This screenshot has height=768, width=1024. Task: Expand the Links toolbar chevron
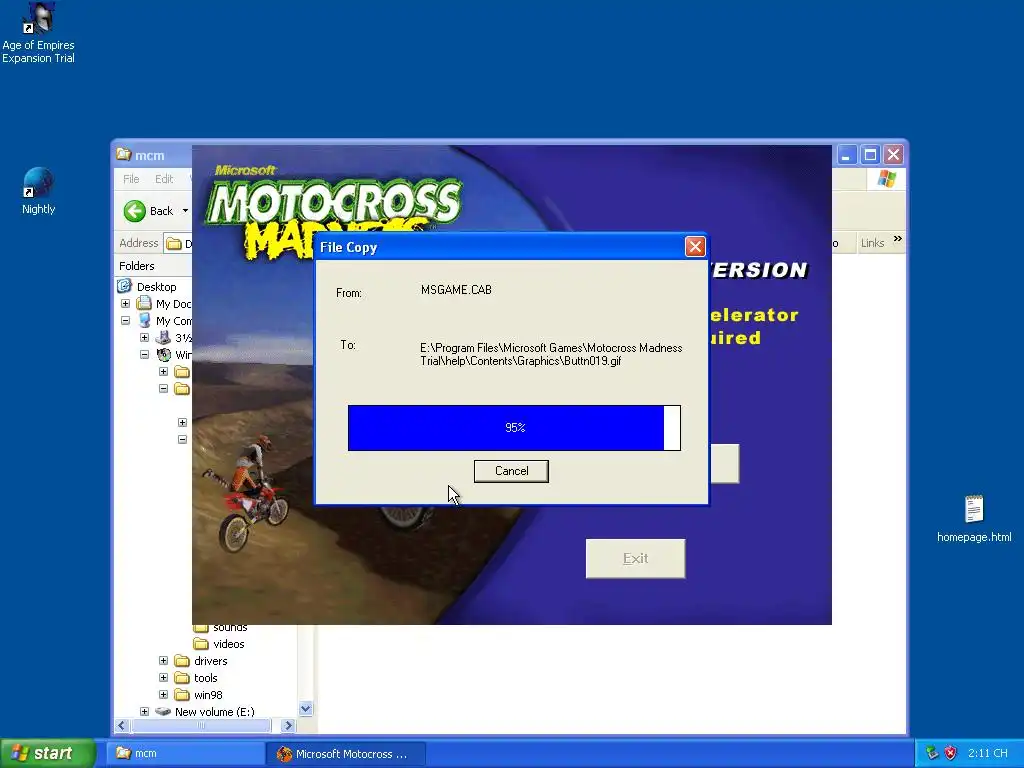[x=898, y=239]
